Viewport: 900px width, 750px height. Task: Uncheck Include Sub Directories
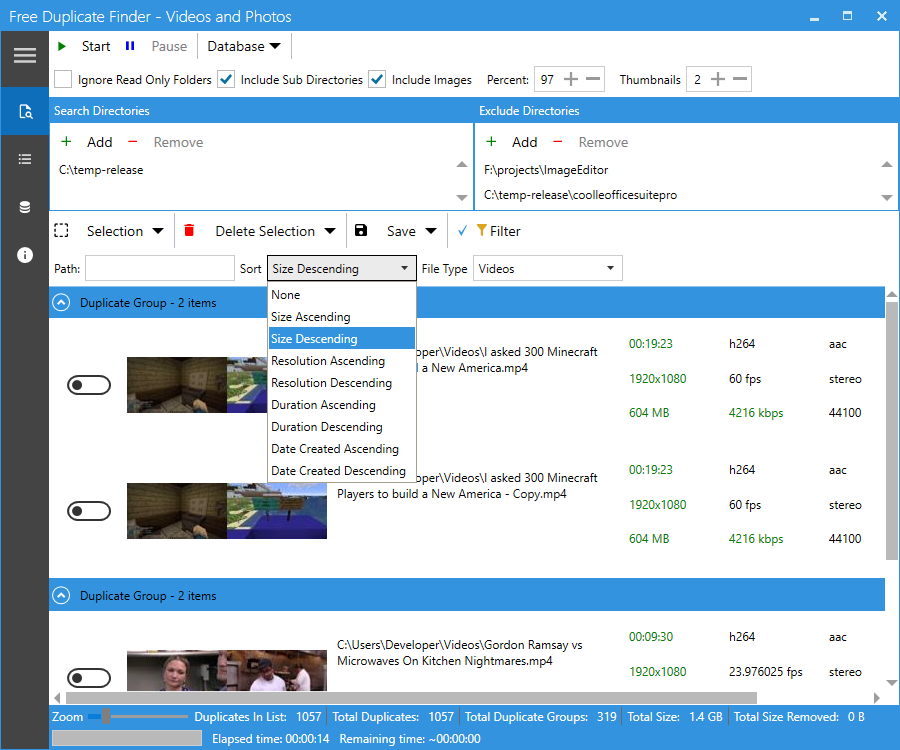[x=226, y=80]
